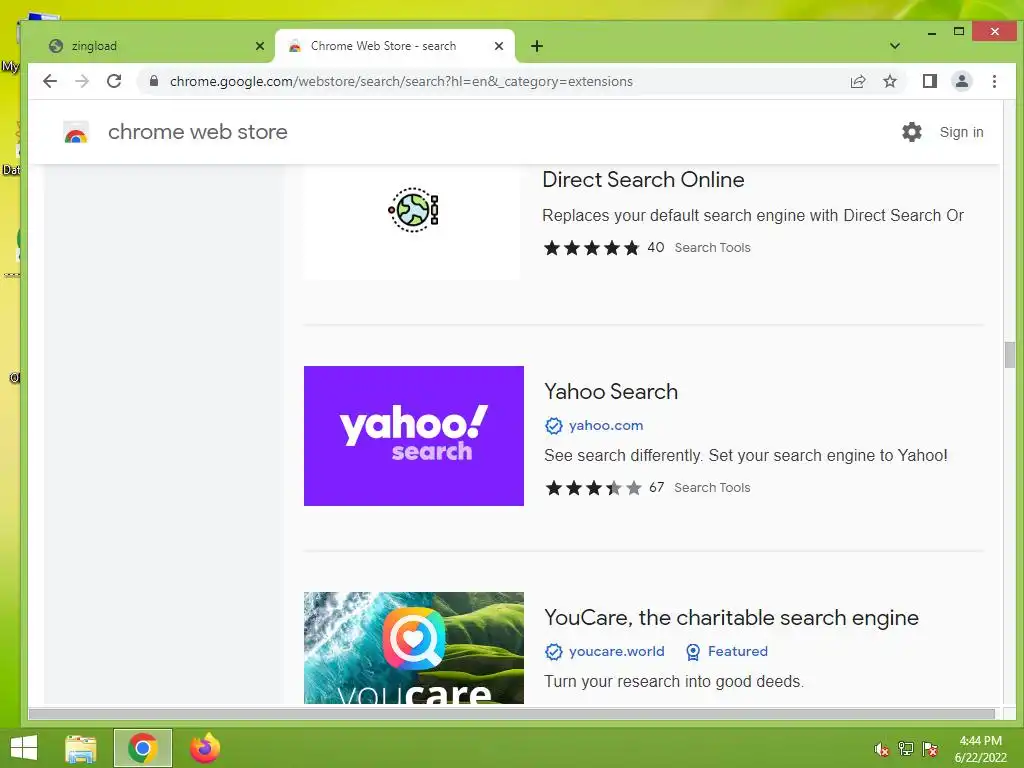Open File Explorer from the taskbar

pyautogui.click(x=81, y=748)
